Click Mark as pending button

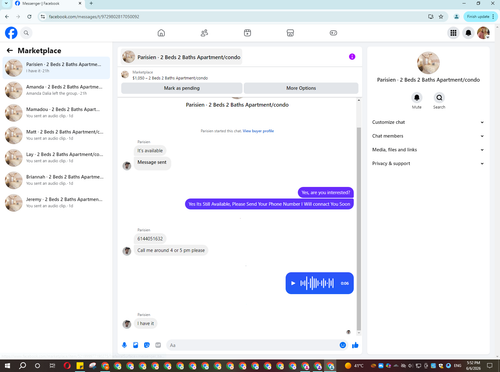pos(182,88)
